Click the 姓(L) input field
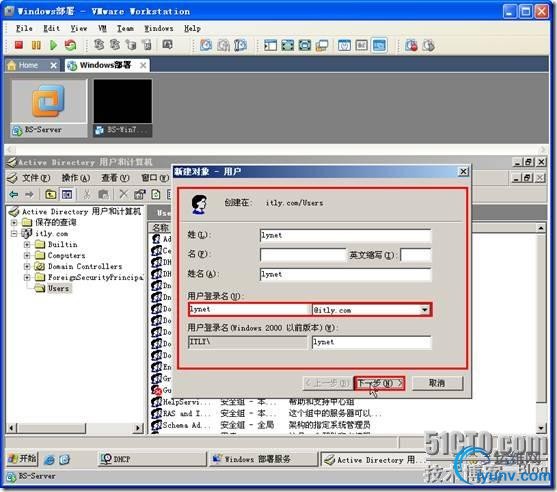Image resolution: width=557 pixels, height=492 pixels. (x=346, y=236)
